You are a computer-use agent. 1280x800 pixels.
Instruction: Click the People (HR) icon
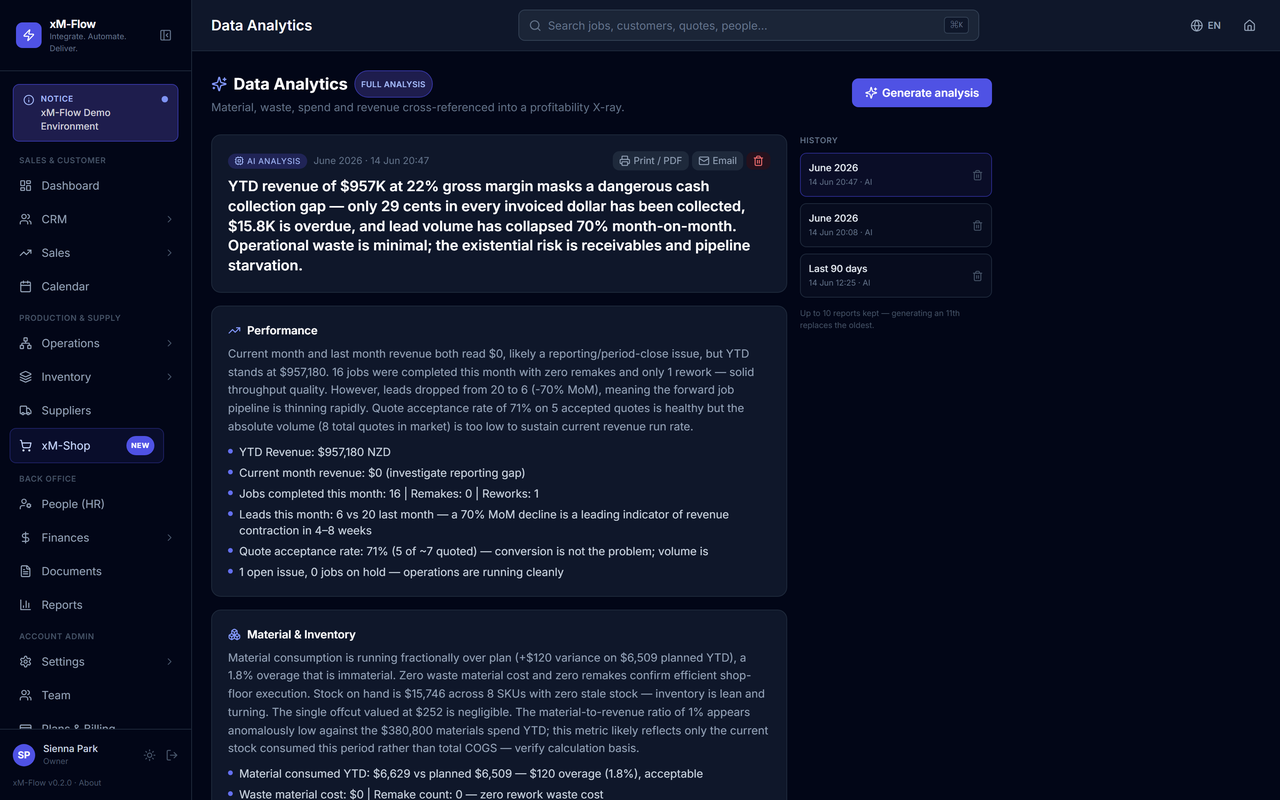[26, 504]
